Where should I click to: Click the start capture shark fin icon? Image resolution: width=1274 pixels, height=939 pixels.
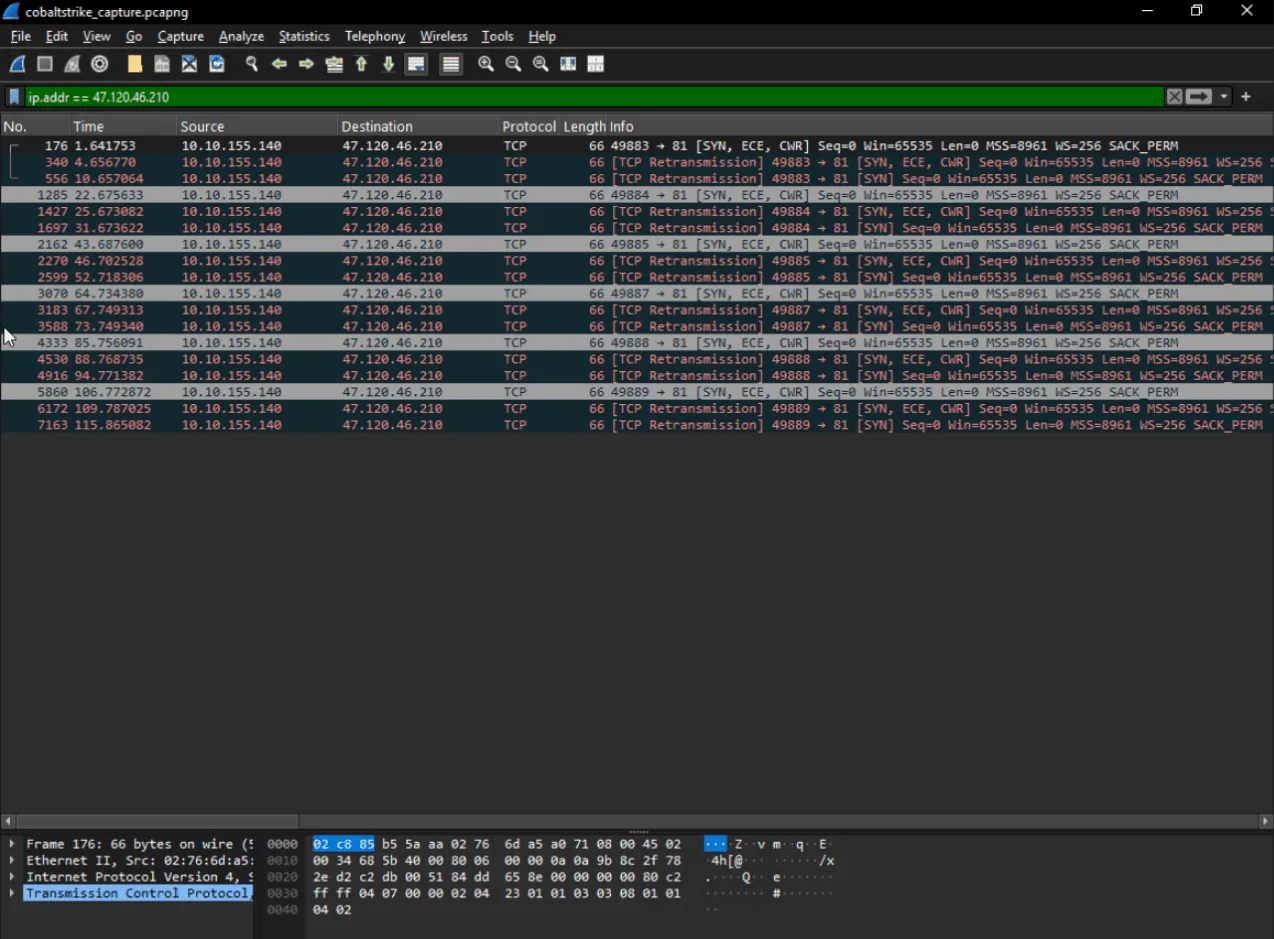coord(17,64)
